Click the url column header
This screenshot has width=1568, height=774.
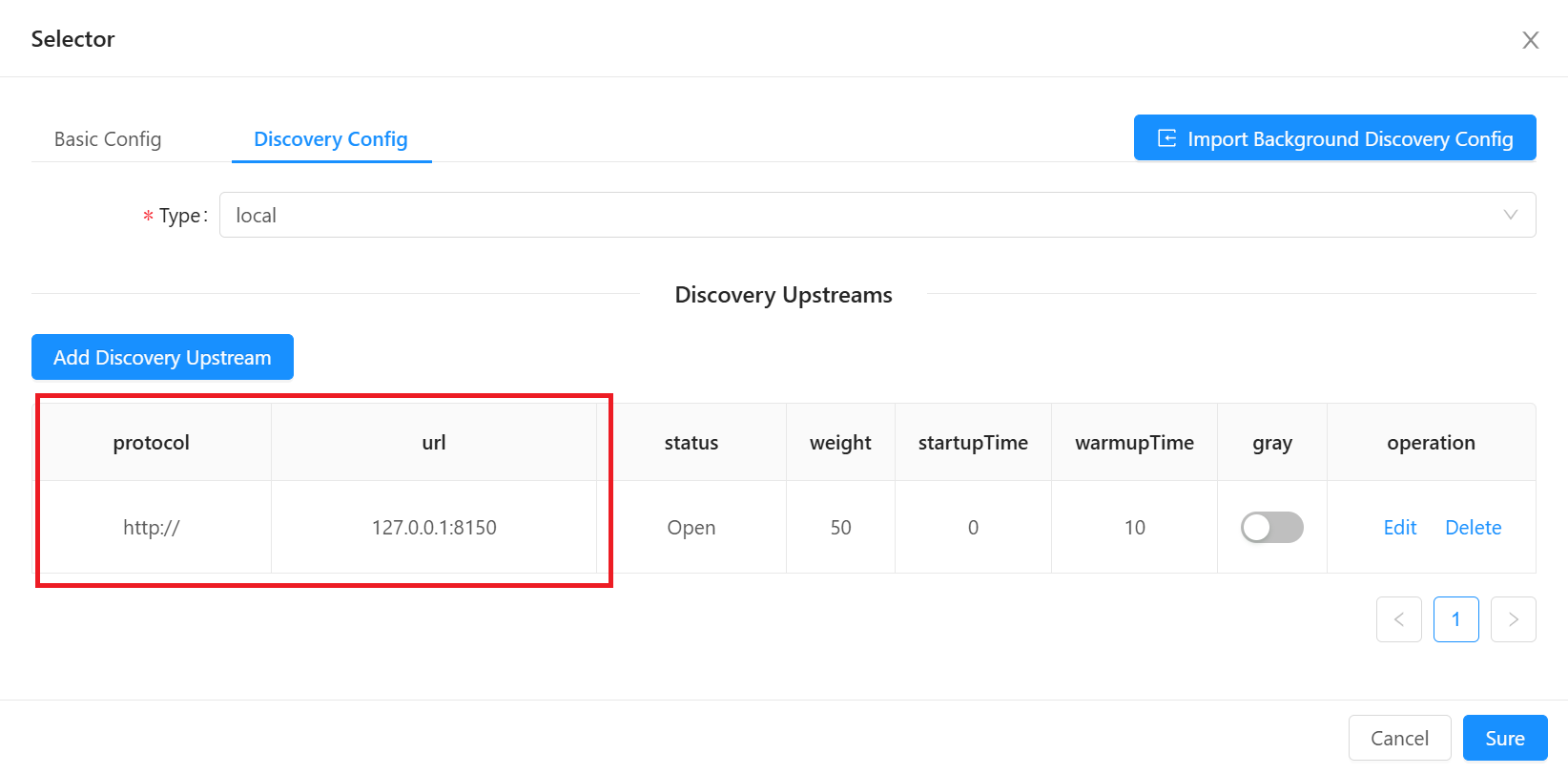tap(434, 443)
